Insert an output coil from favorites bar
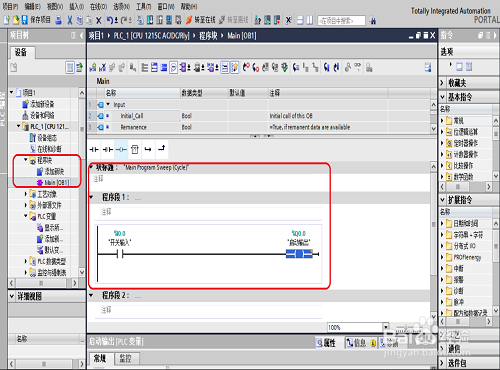Image resolution: width=500 pixels, height=370 pixels. point(121,149)
